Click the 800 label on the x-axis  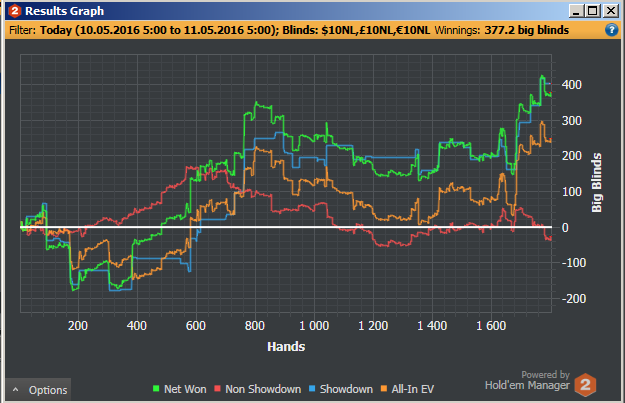[255, 326]
